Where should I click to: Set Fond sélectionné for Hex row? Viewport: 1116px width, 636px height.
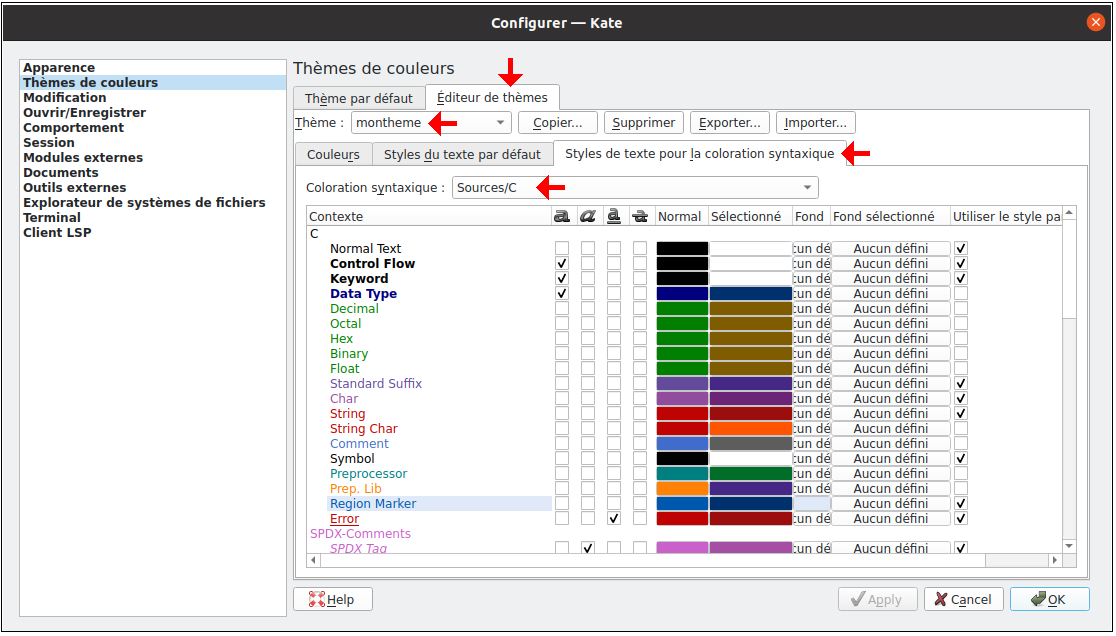(x=890, y=339)
